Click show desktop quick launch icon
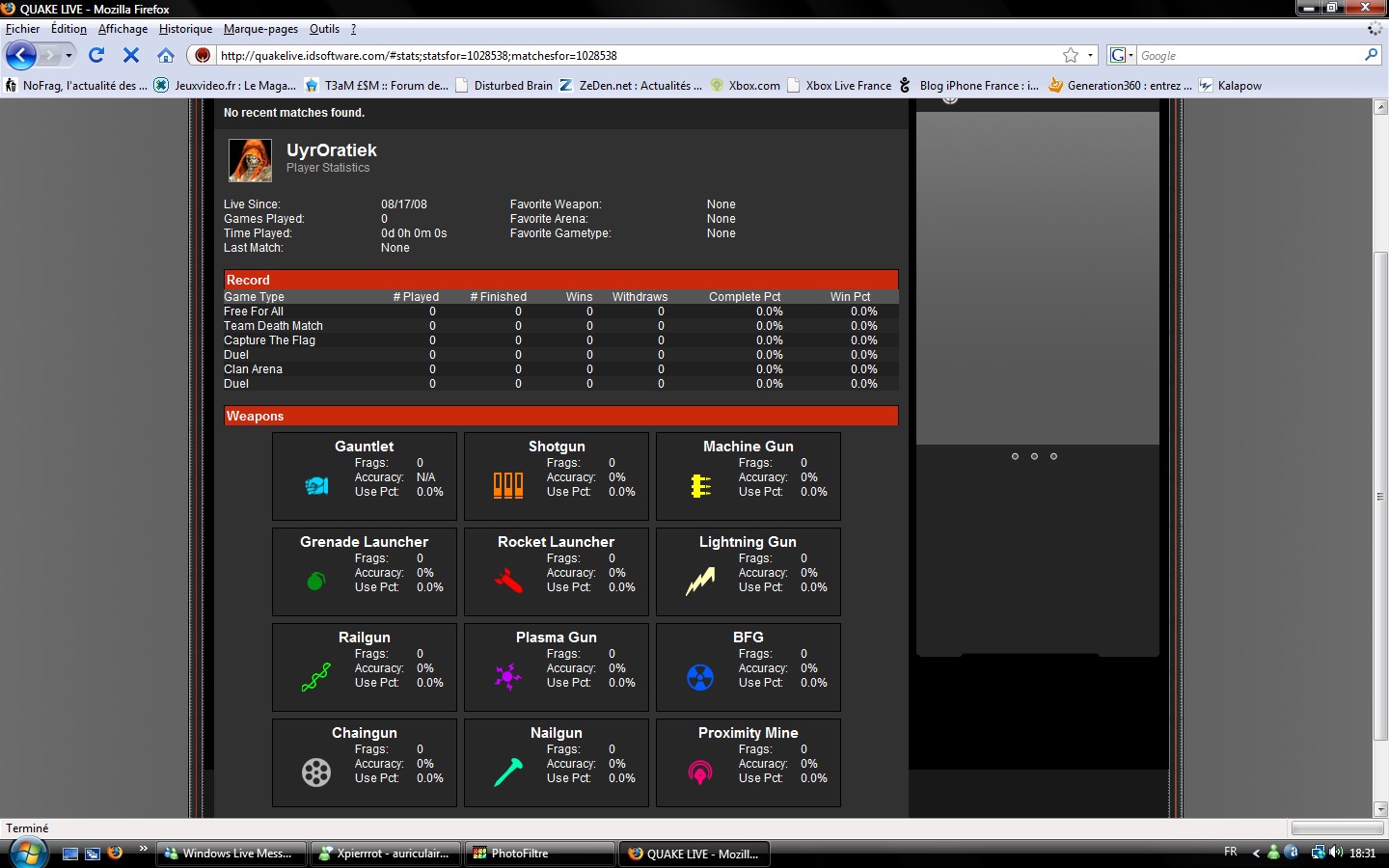 coord(69,854)
